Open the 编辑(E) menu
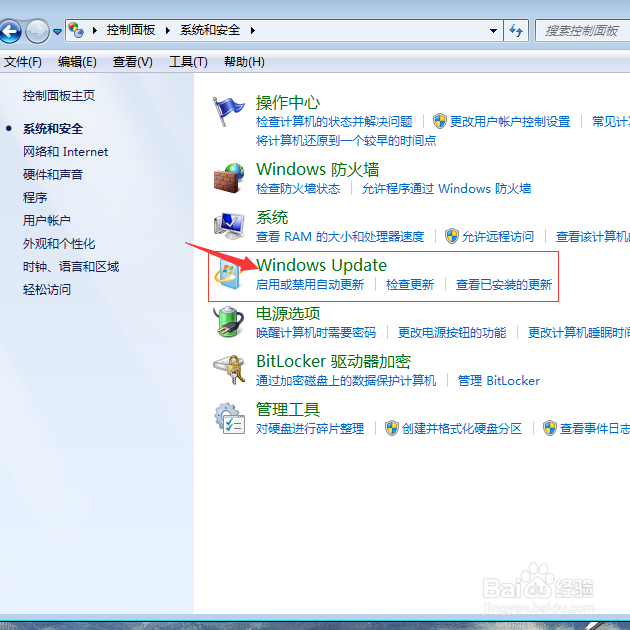 77,62
